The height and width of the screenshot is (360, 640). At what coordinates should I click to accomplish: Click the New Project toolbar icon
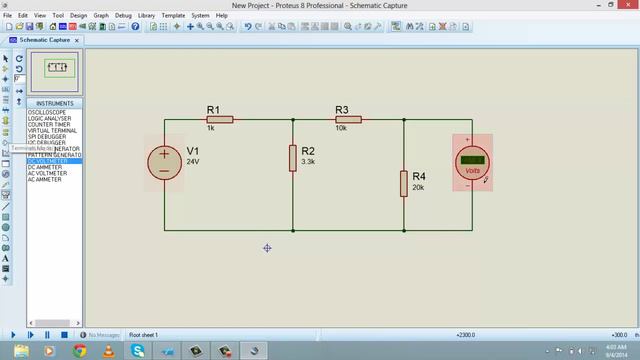click(9, 27)
